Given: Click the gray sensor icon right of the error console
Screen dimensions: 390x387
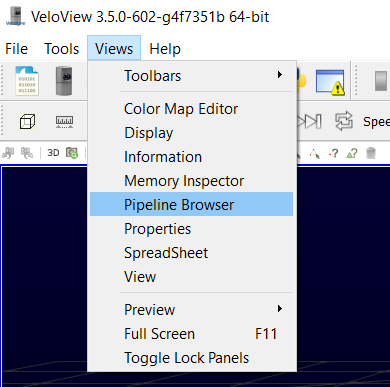Looking at the screenshot, I should click(381, 81).
